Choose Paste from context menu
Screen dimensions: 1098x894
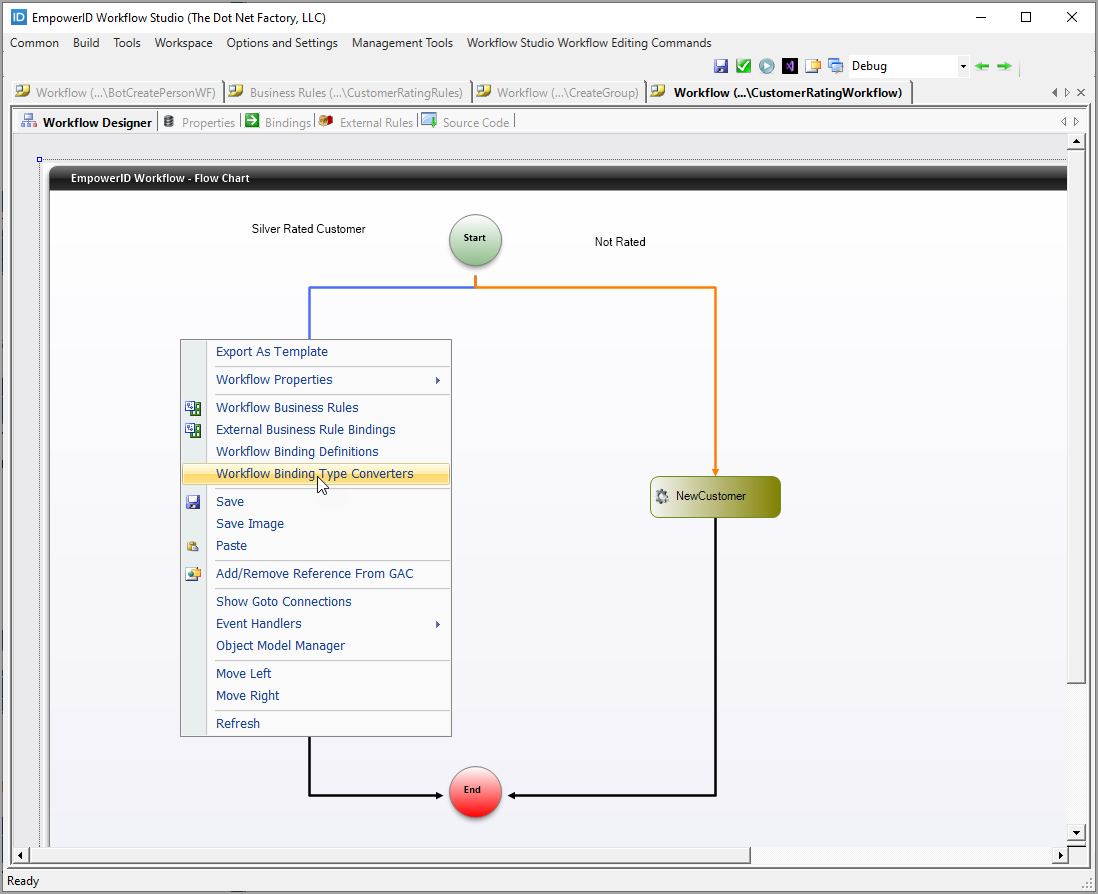tap(231, 546)
